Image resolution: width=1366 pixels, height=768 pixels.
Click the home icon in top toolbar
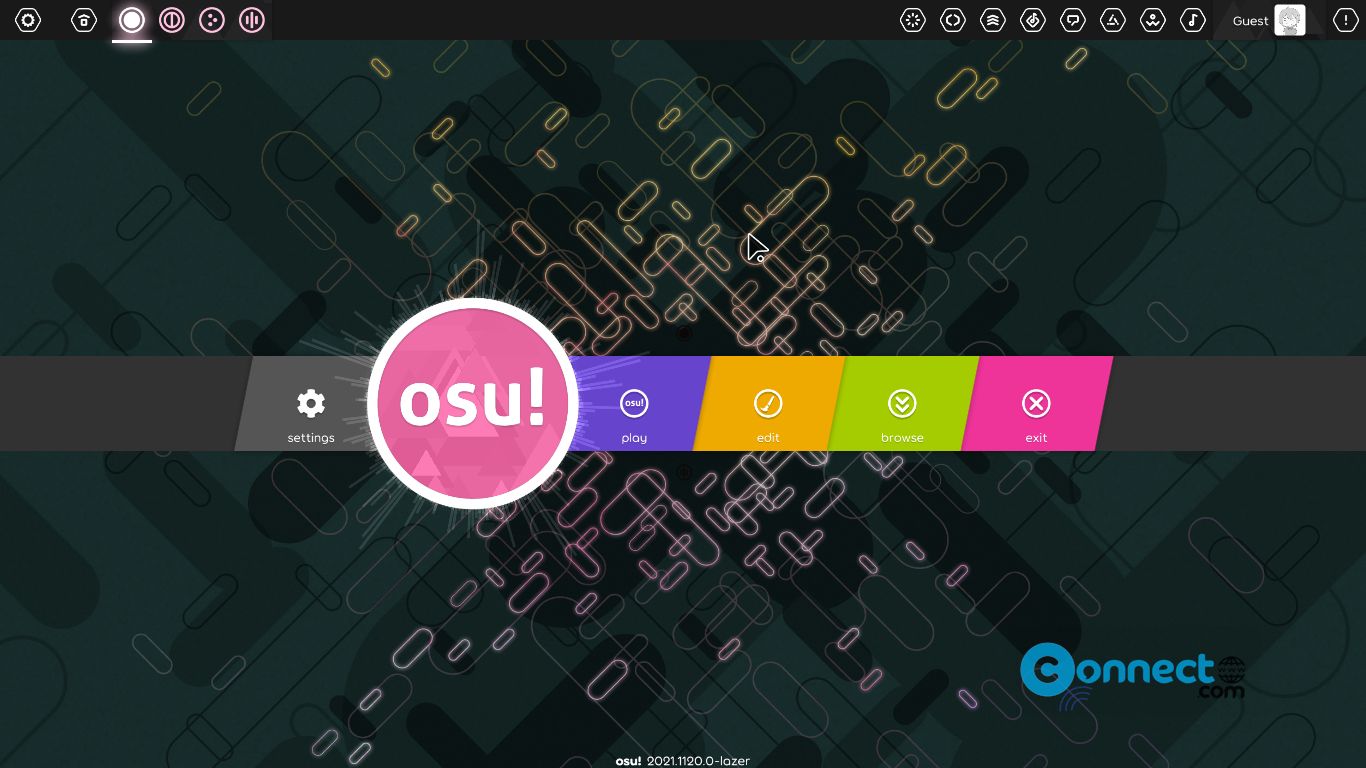tap(84, 20)
